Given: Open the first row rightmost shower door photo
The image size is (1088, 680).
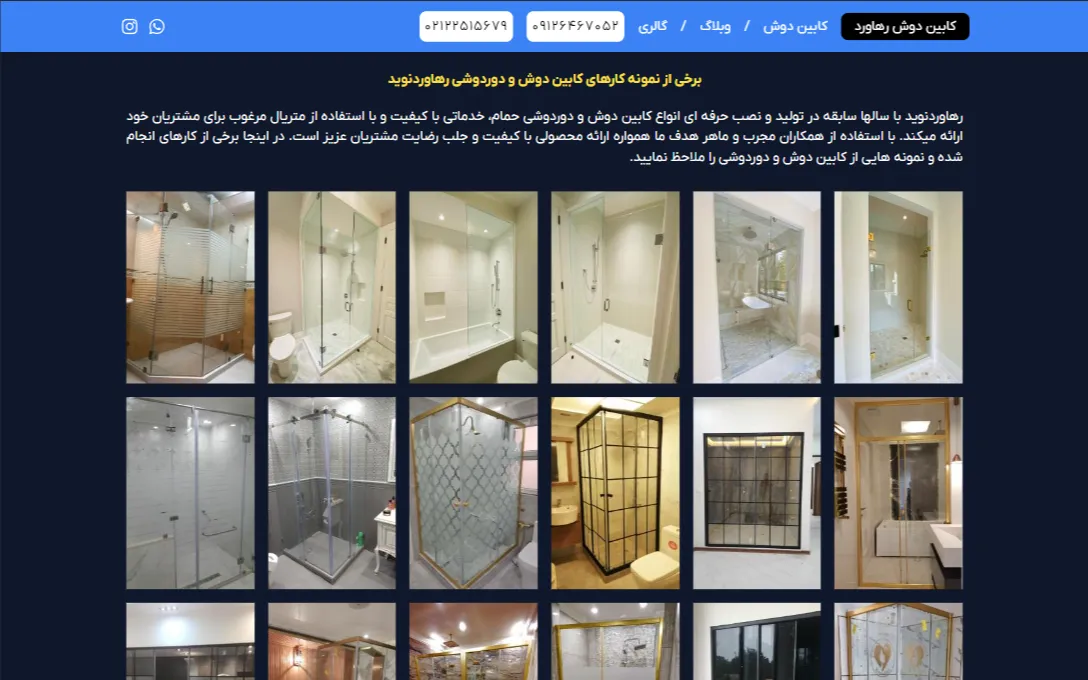Looking at the screenshot, I should click(x=898, y=287).
